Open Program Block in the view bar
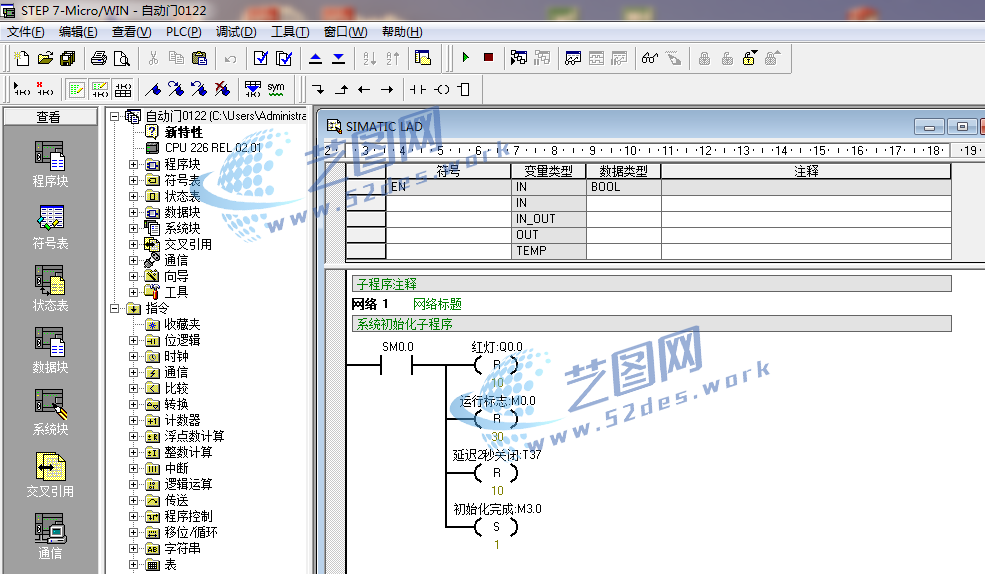The height and width of the screenshot is (574, 985). 50,164
